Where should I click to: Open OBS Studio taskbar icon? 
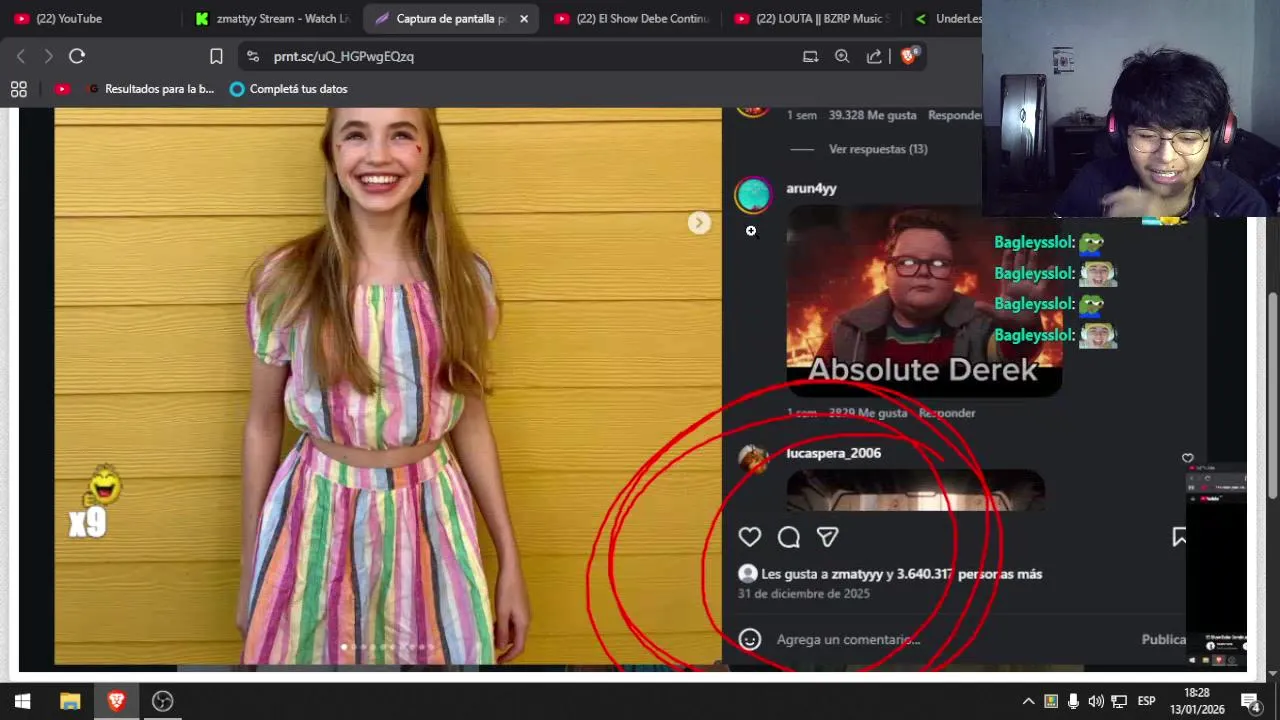pyautogui.click(x=162, y=701)
